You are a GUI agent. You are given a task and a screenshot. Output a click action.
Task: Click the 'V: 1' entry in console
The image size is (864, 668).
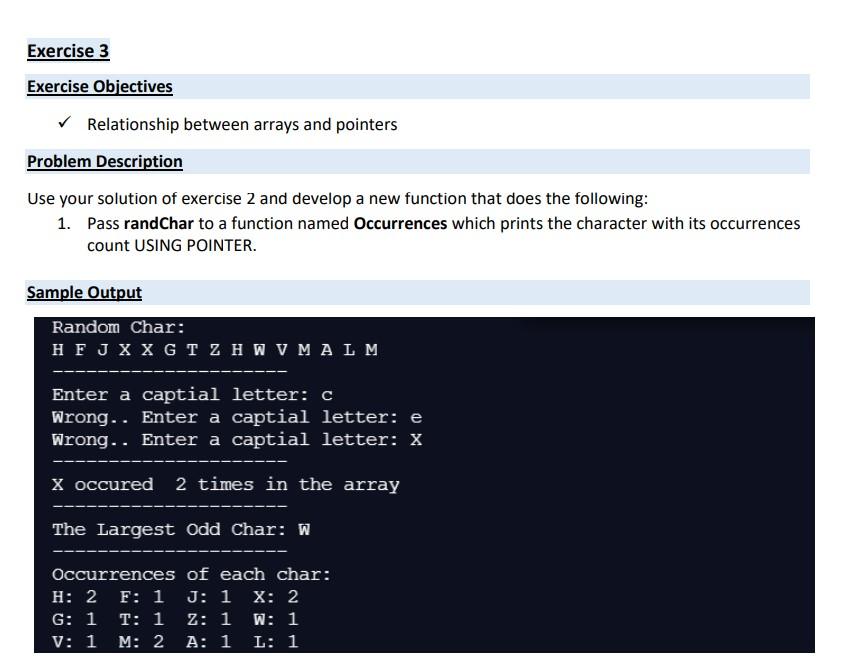click(74, 642)
